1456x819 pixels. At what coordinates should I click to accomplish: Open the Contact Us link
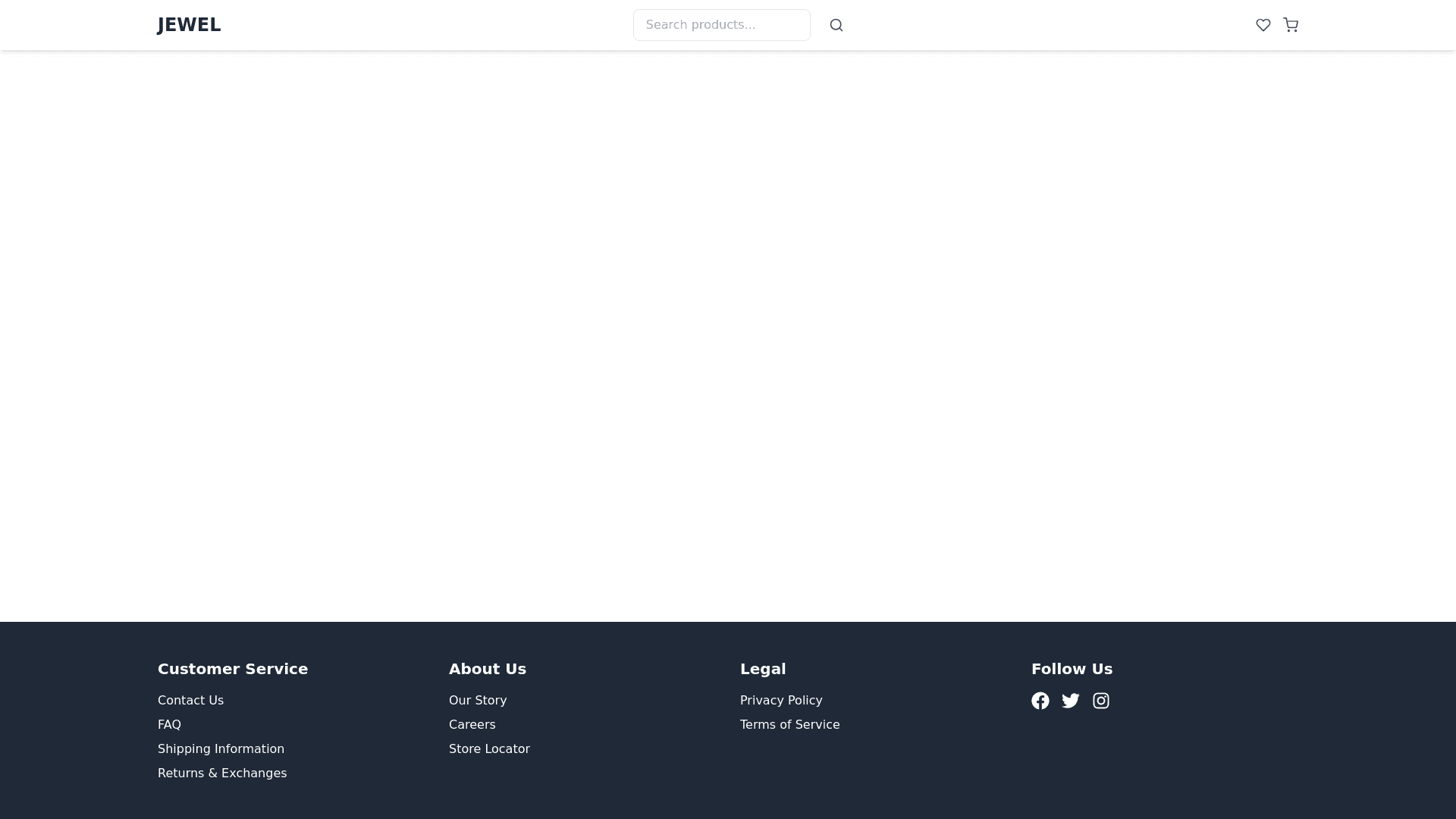tap(190, 700)
